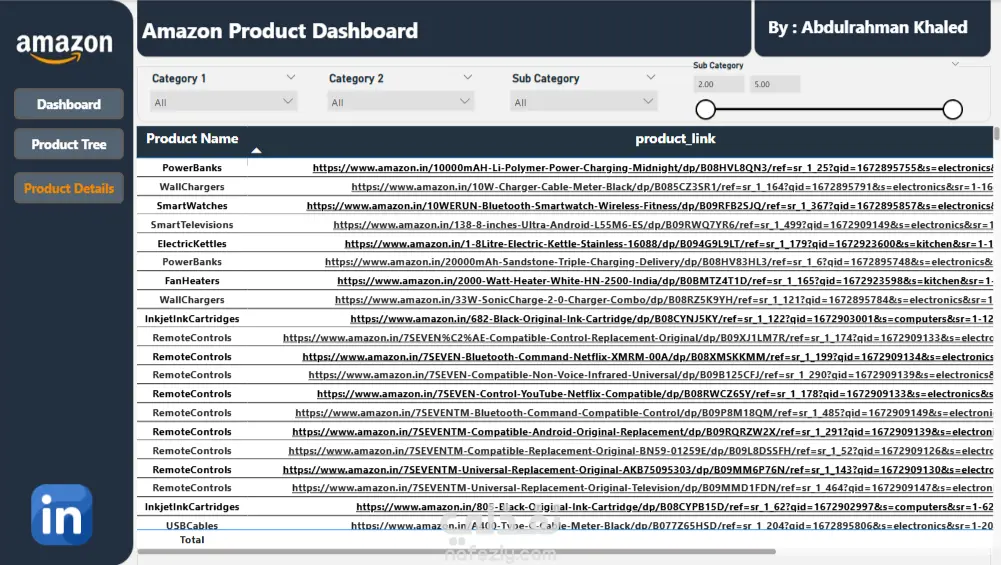Go to the Dashboard page

68,104
